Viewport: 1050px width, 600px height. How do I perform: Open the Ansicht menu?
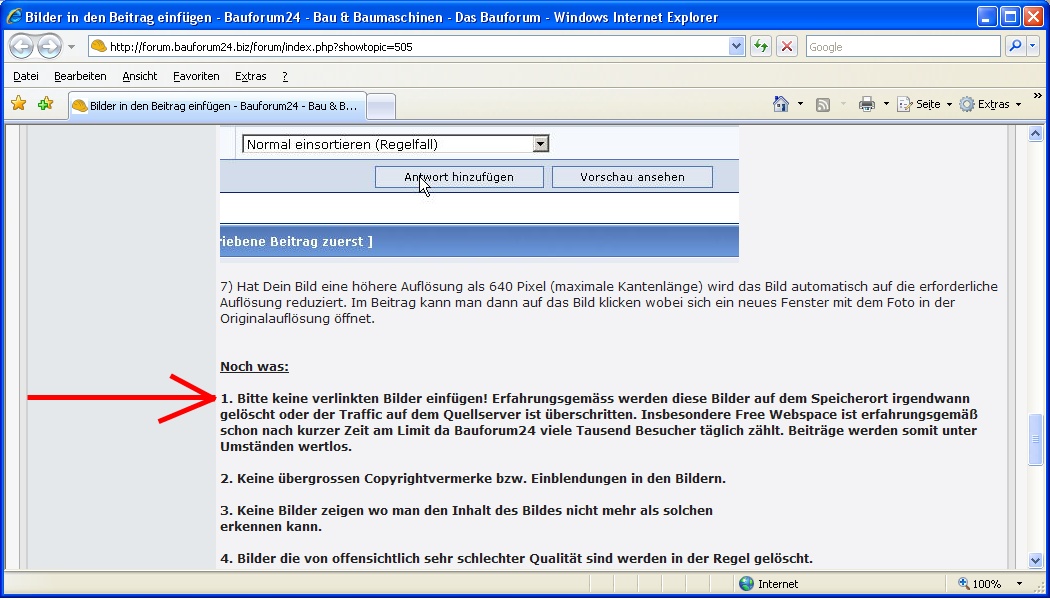tap(140, 76)
